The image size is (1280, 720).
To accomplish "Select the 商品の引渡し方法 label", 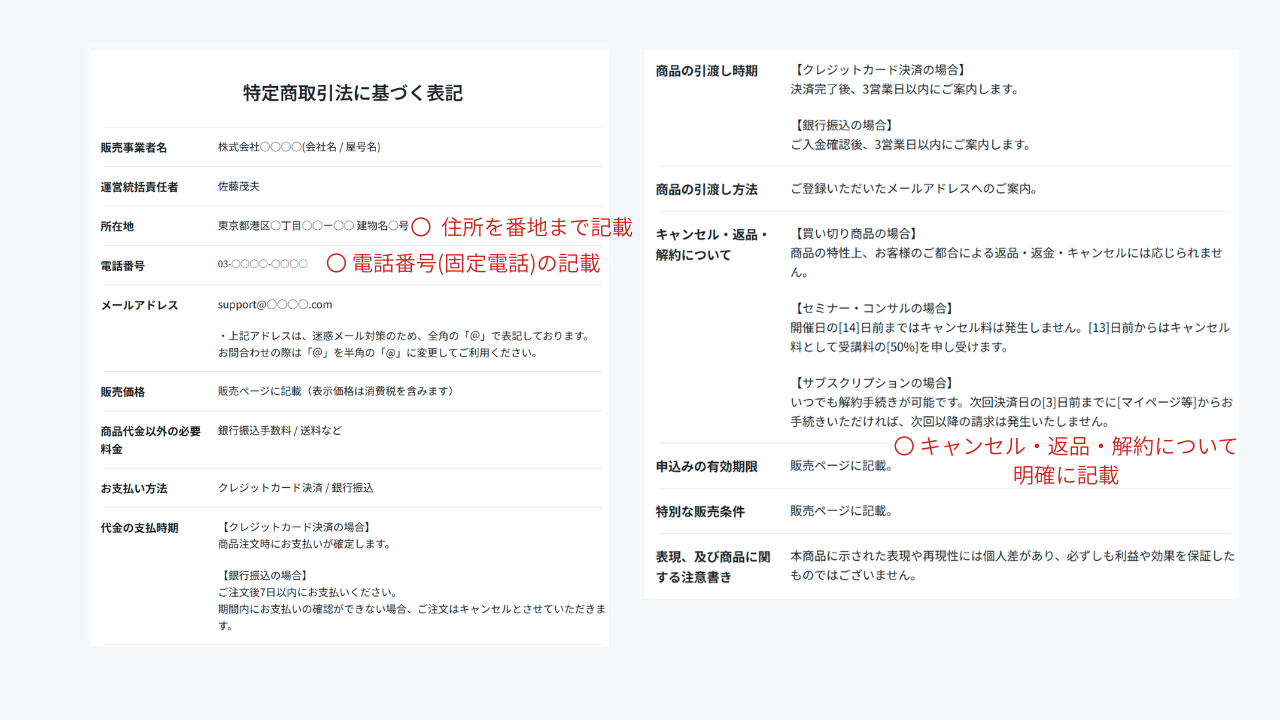I will (x=706, y=189).
